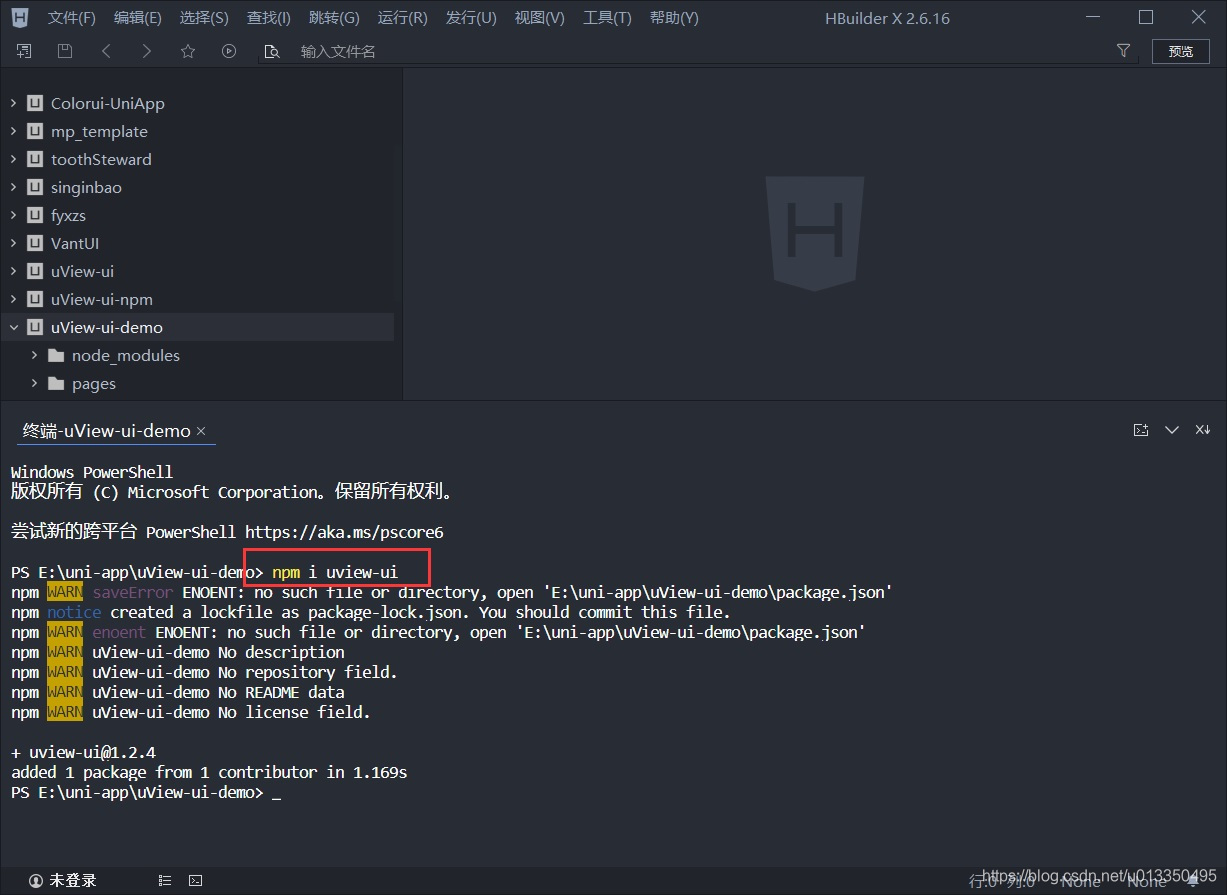This screenshot has width=1227, height=895.
Task: Expand the singinbao project
Action: tap(14, 187)
